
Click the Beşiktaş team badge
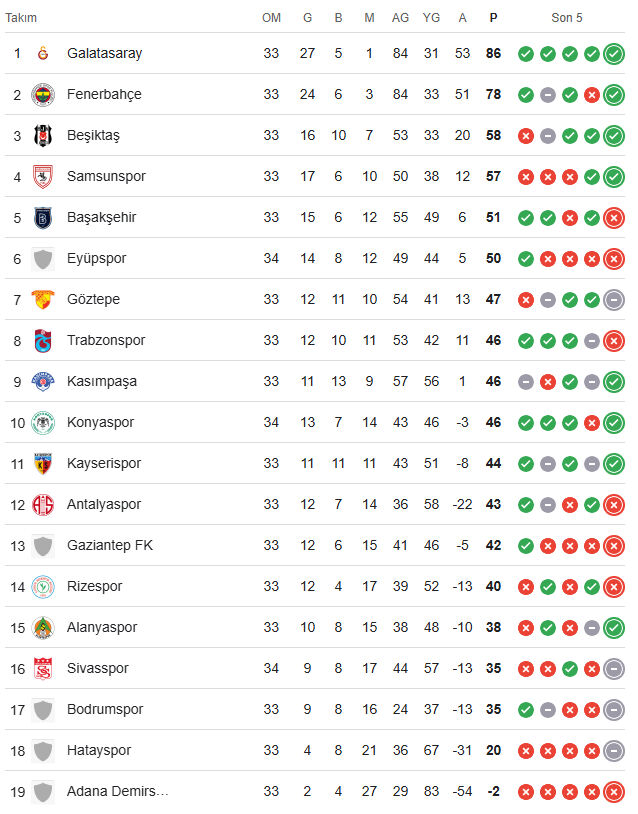[43, 135]
